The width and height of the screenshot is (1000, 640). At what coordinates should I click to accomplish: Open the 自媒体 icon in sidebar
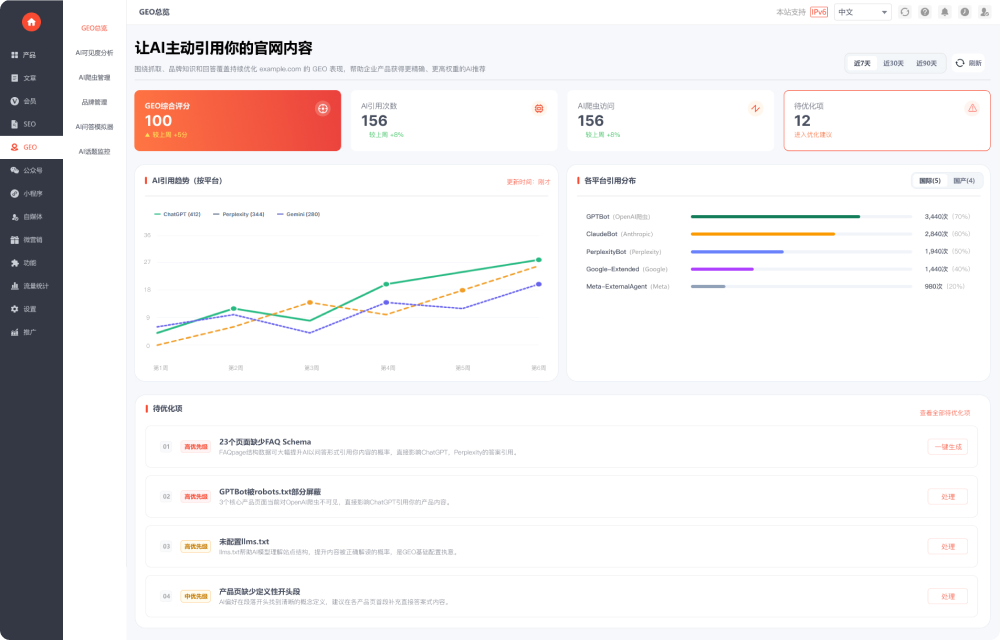pos(15,217)
